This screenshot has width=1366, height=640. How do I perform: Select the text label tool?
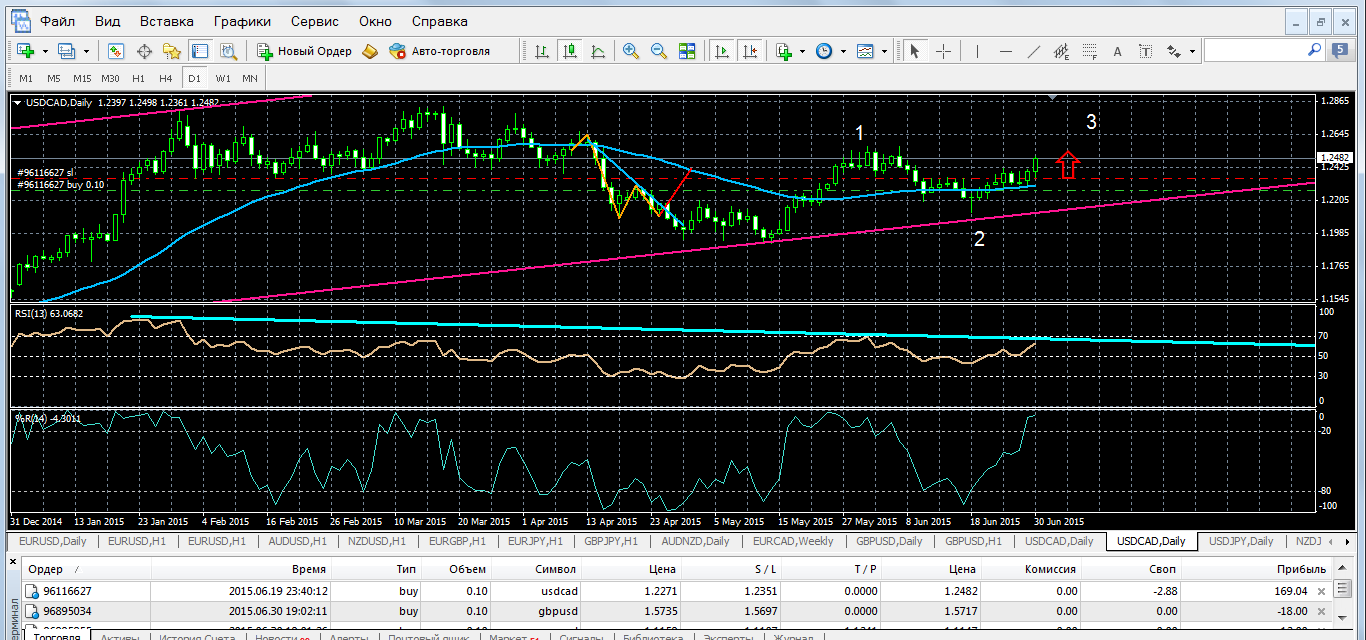pyautogui.click(x=1146, y=51)
